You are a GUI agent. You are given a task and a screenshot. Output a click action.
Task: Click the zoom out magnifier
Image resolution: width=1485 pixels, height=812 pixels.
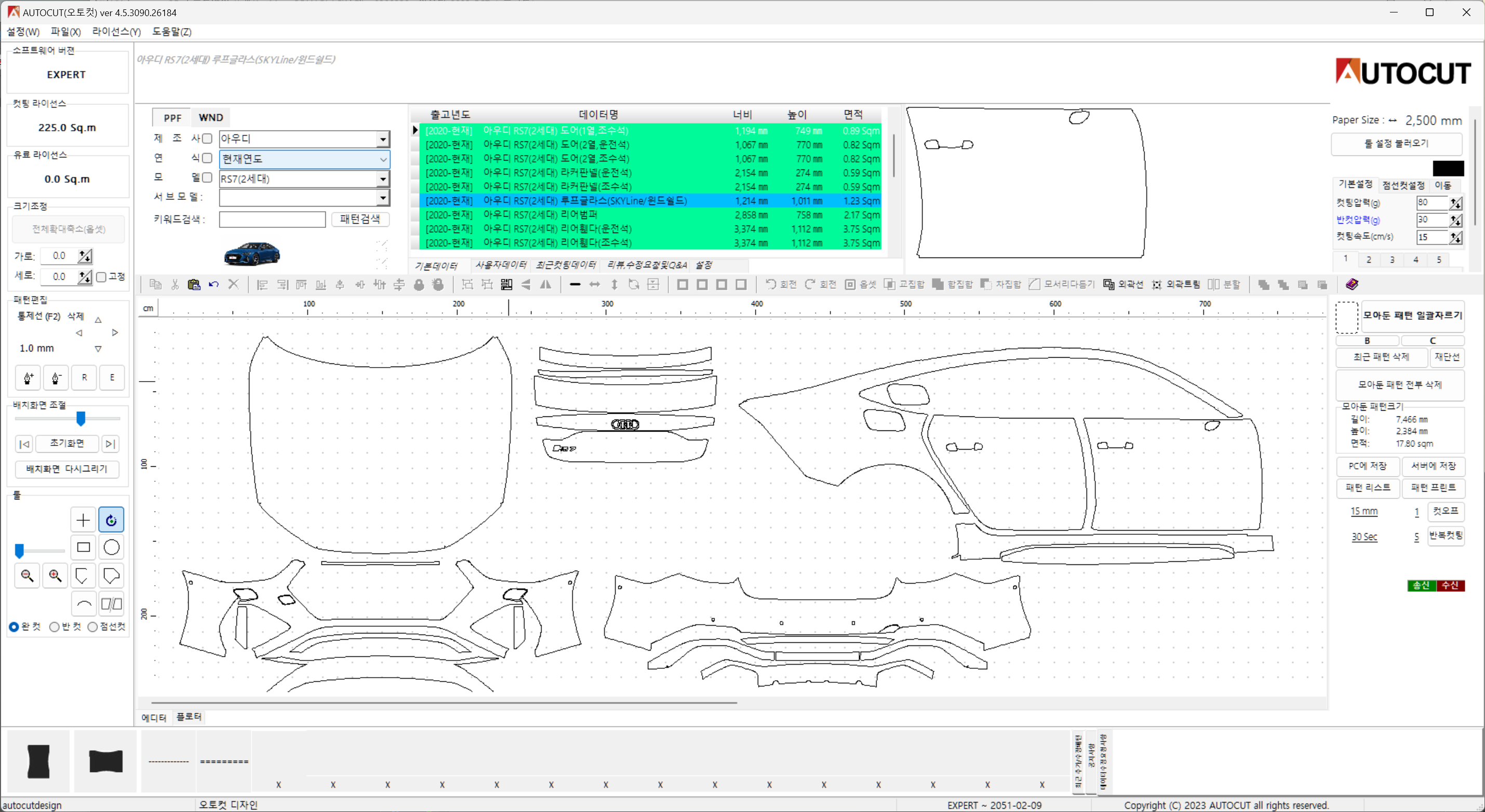click(x=27, y=575)
